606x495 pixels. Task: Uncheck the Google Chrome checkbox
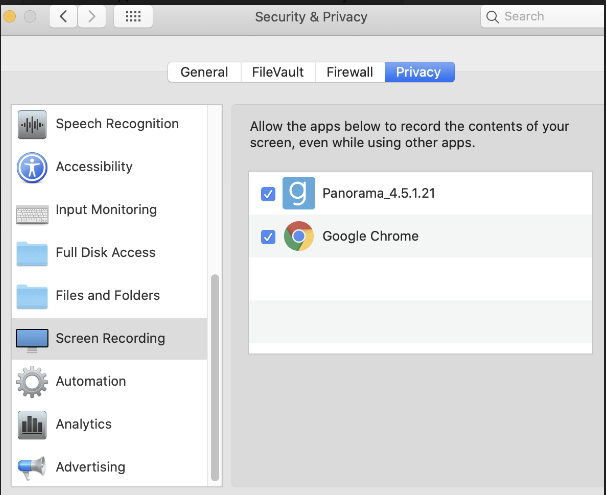pyautogui.click(x=268, y=237)
